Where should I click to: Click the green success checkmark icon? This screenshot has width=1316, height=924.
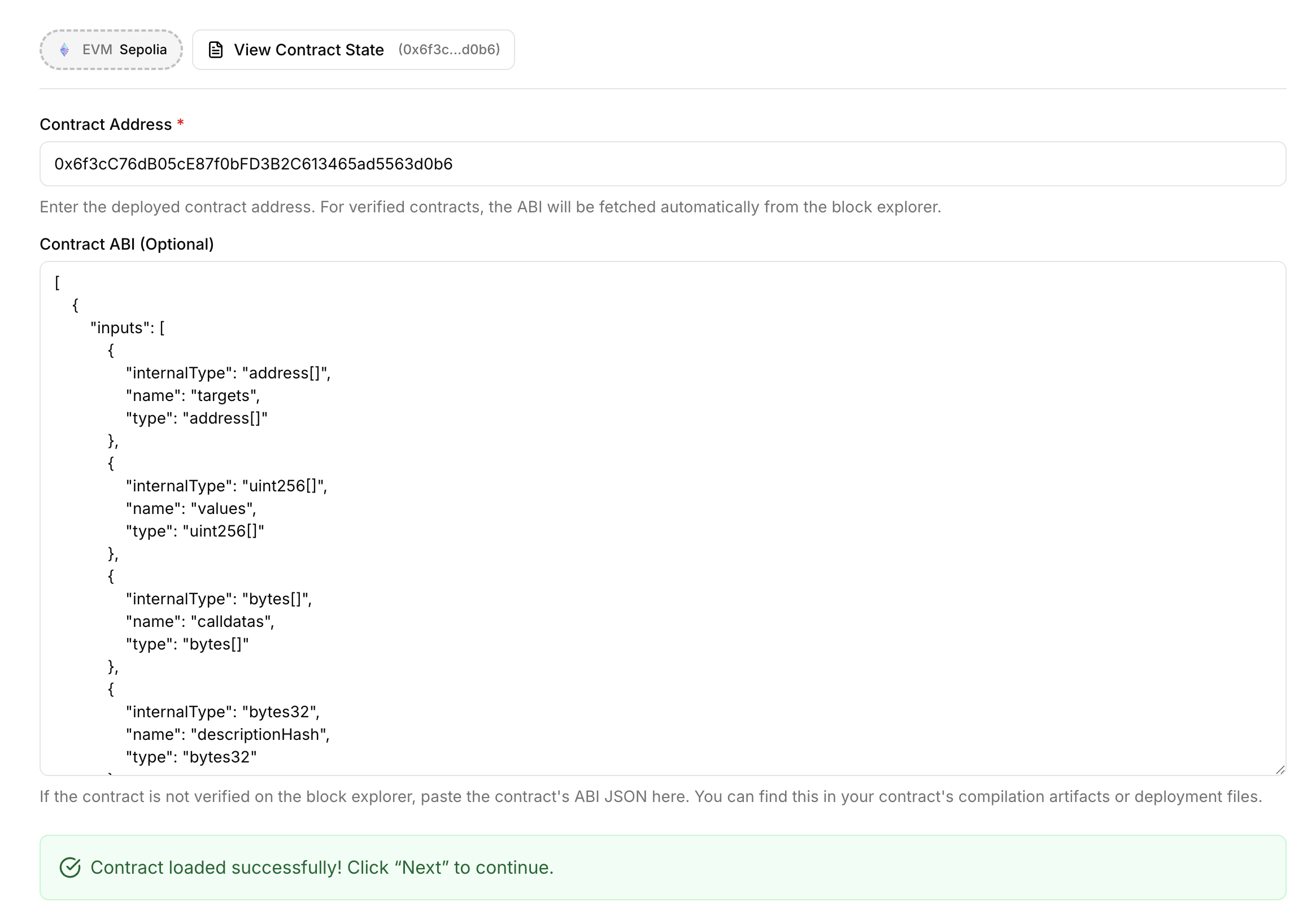point(70,868)
